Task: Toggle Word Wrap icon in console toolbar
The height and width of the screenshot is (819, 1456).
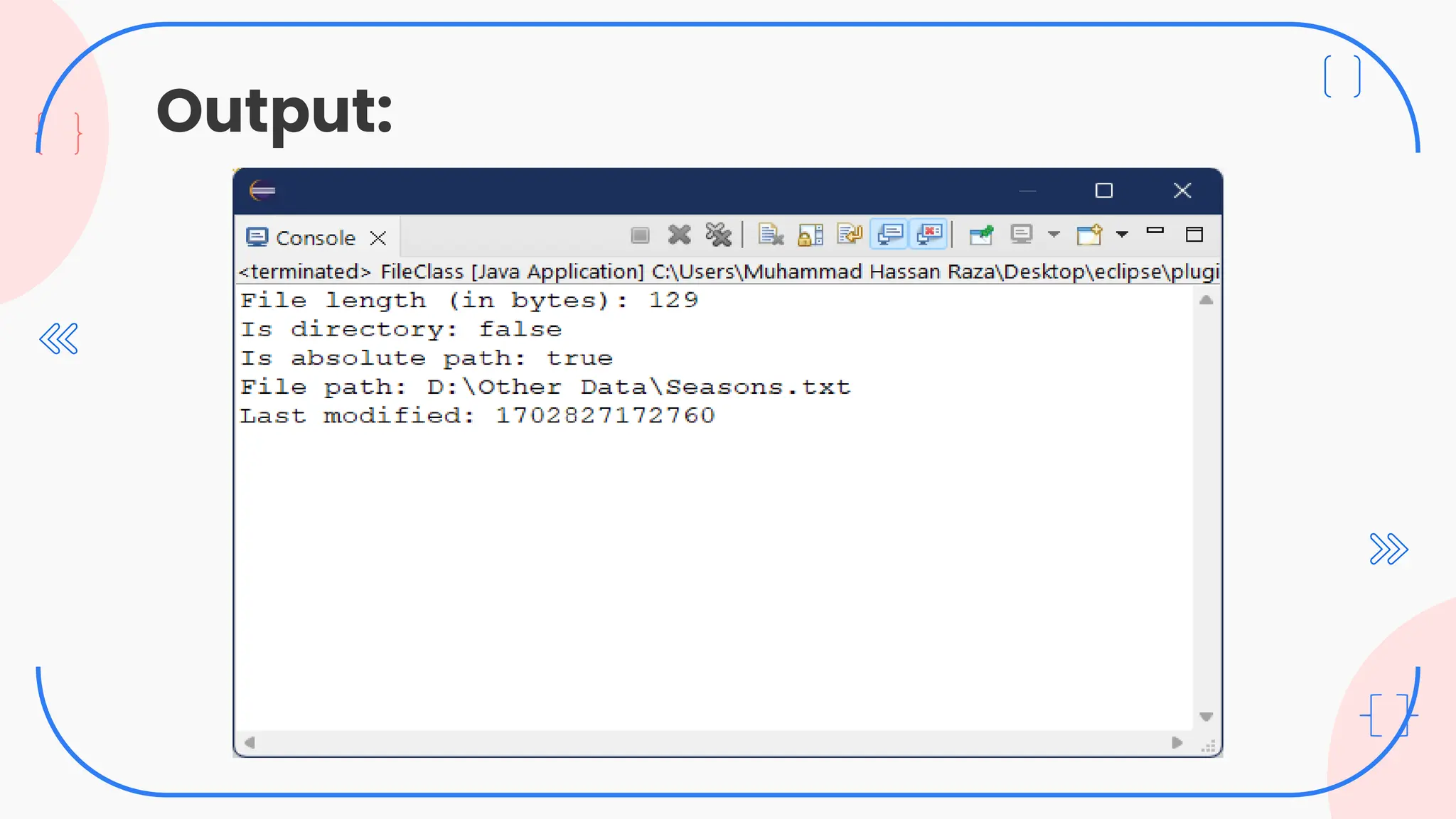Action: (850, 235)
